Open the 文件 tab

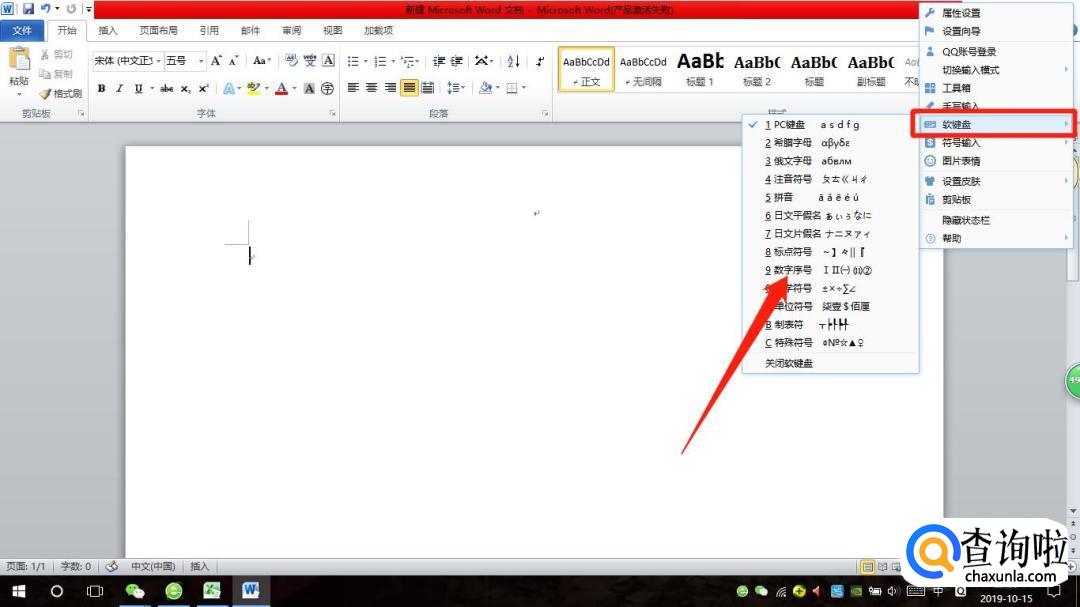click(22, 30)
